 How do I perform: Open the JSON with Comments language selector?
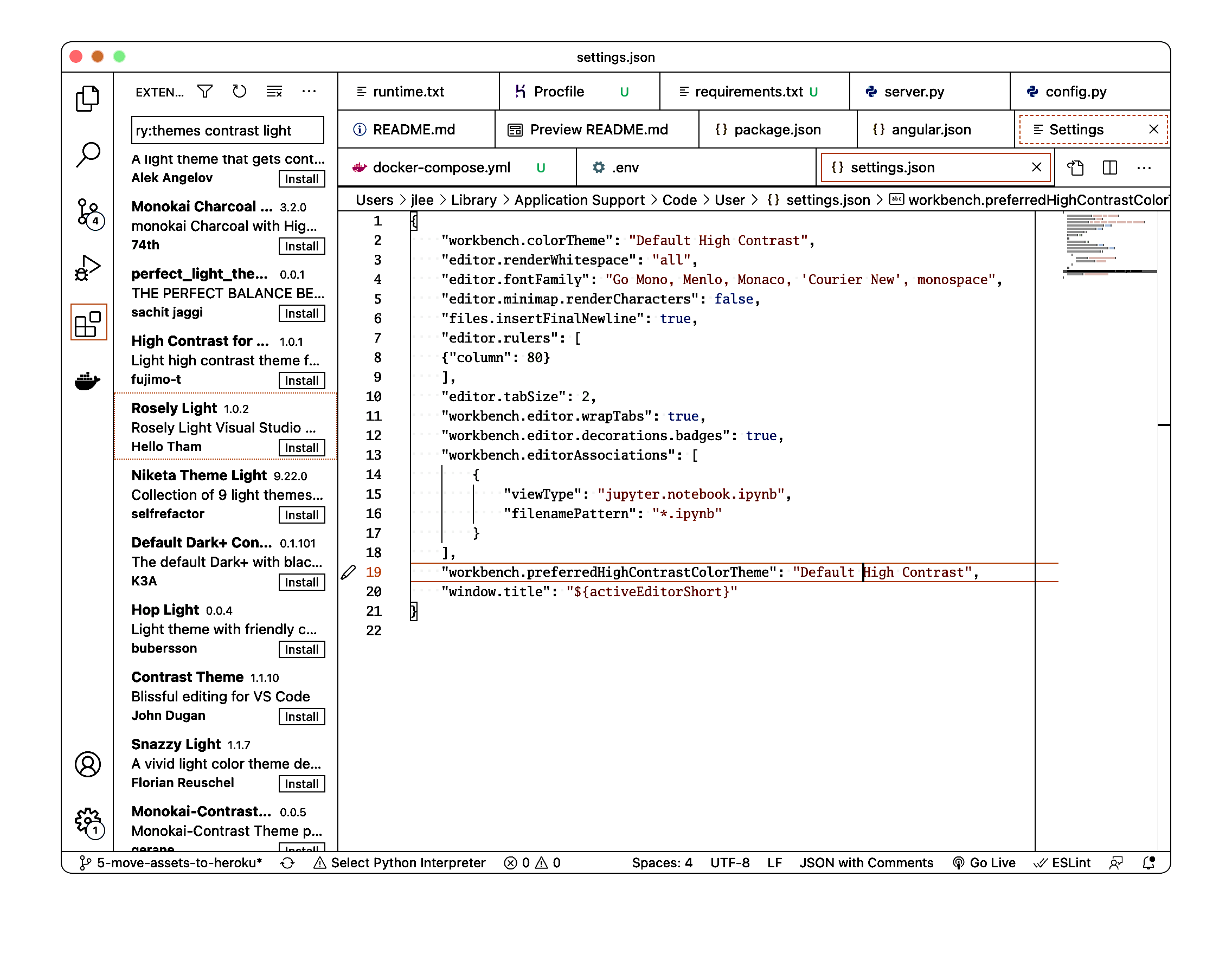click(867, 862)
